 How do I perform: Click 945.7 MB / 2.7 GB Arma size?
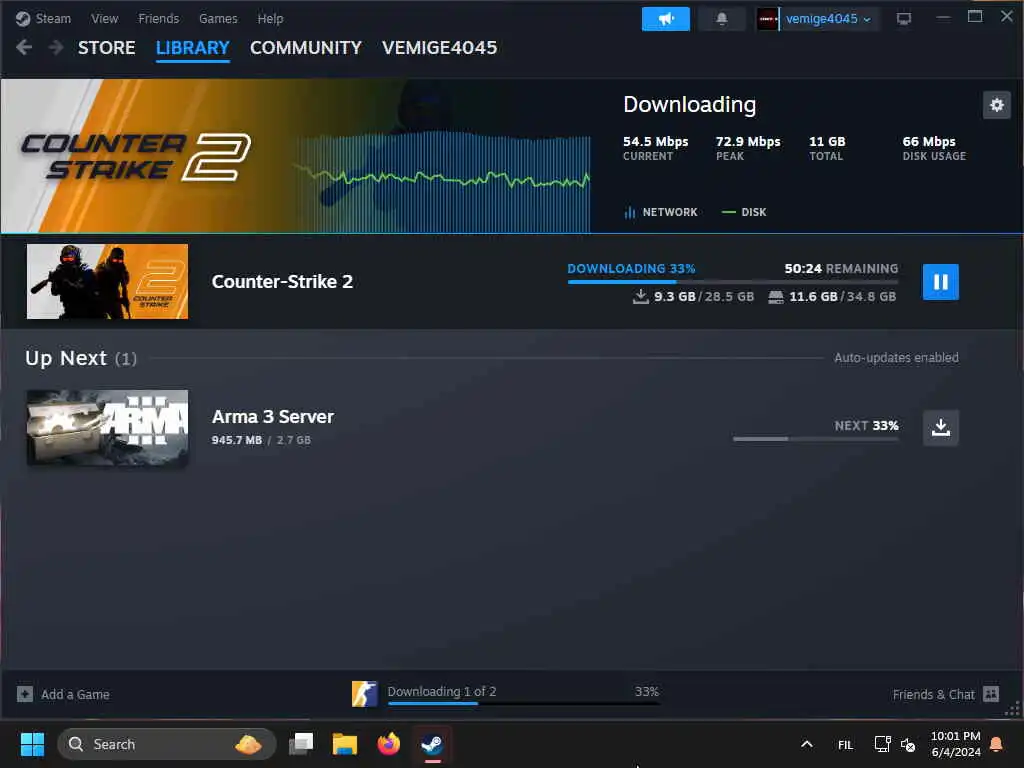pos(261,440)
